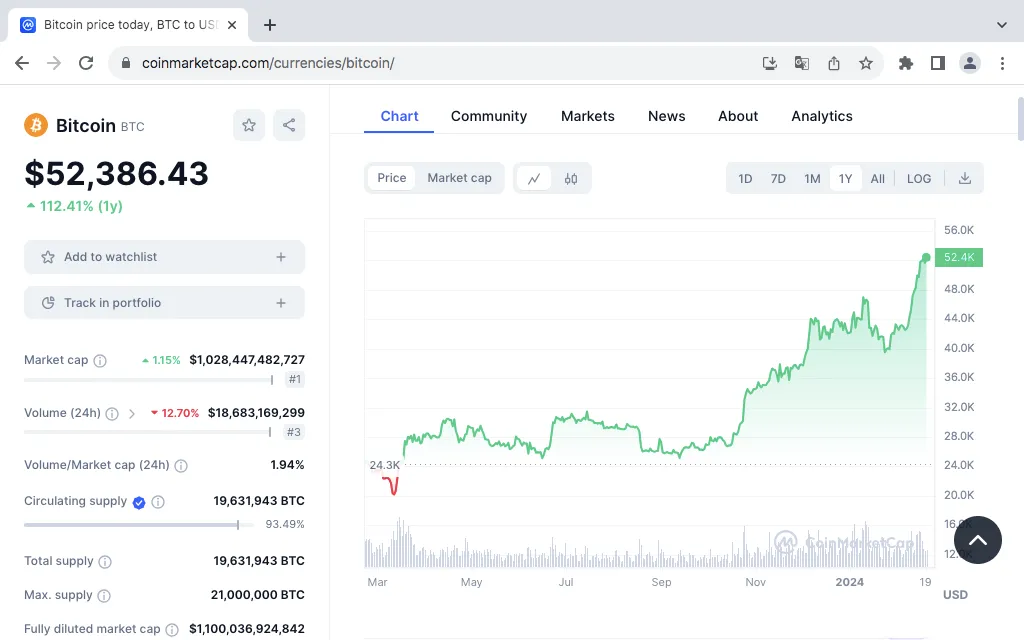The height and width of the screenshot is (640, 1024).
Task: Click the share icon beside Bitcoin BTC
Action: coord(289,125)
